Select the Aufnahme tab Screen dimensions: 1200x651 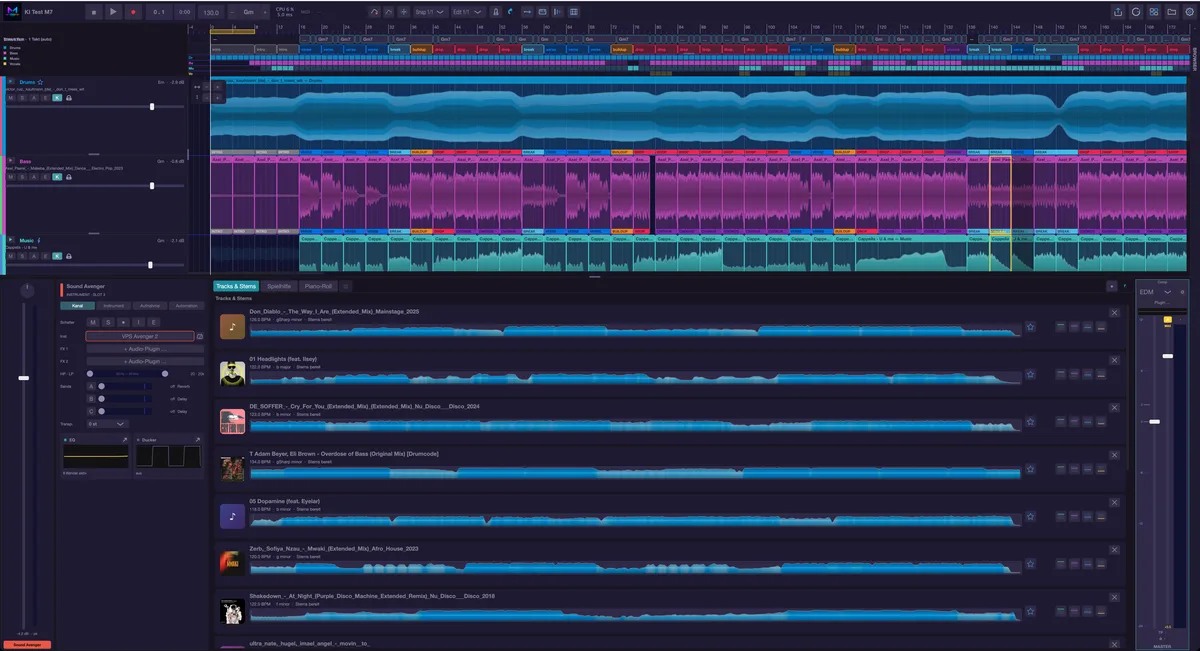(150, 305)
